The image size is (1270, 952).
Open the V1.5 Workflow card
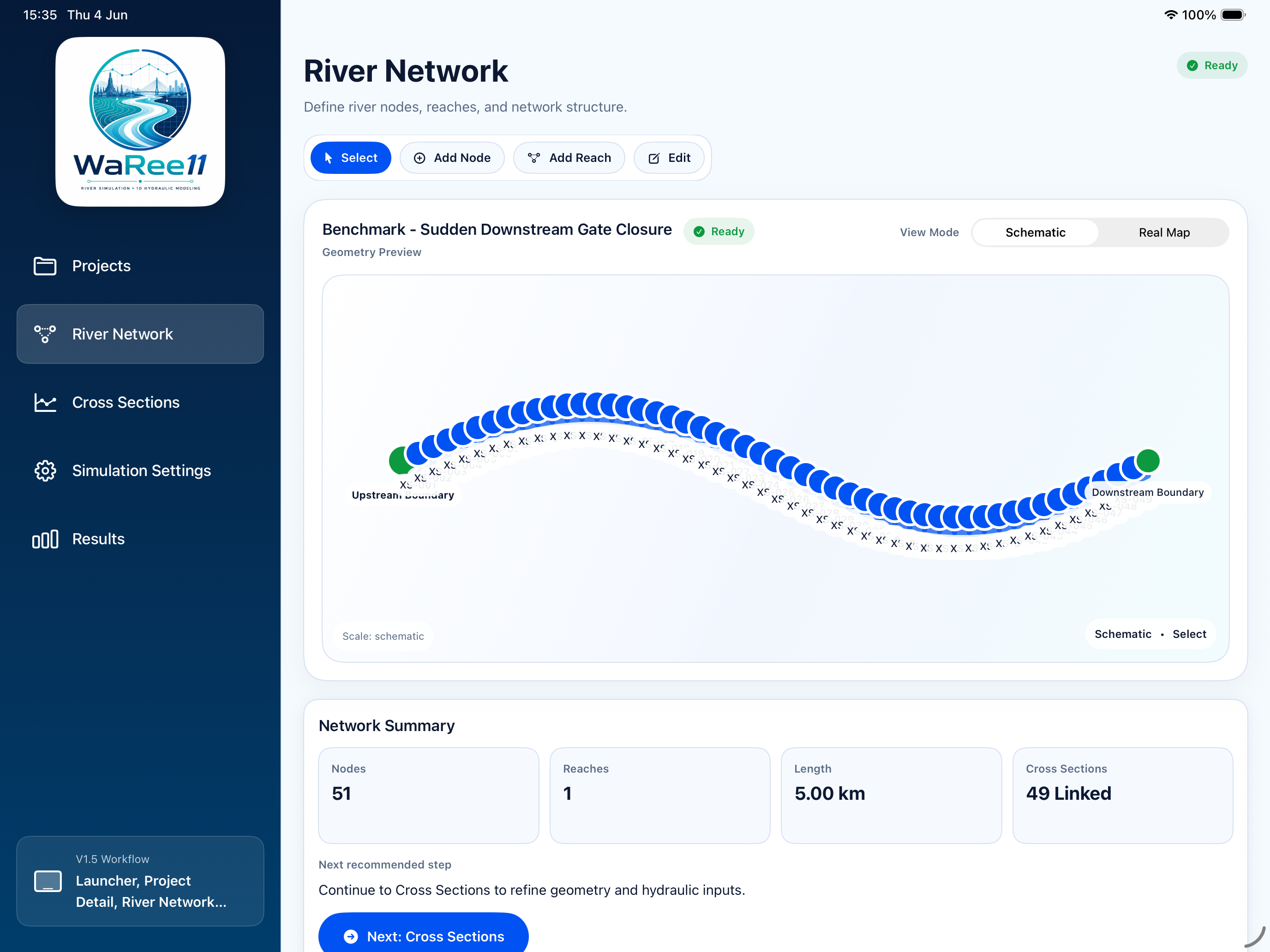(x=140, y=881)
